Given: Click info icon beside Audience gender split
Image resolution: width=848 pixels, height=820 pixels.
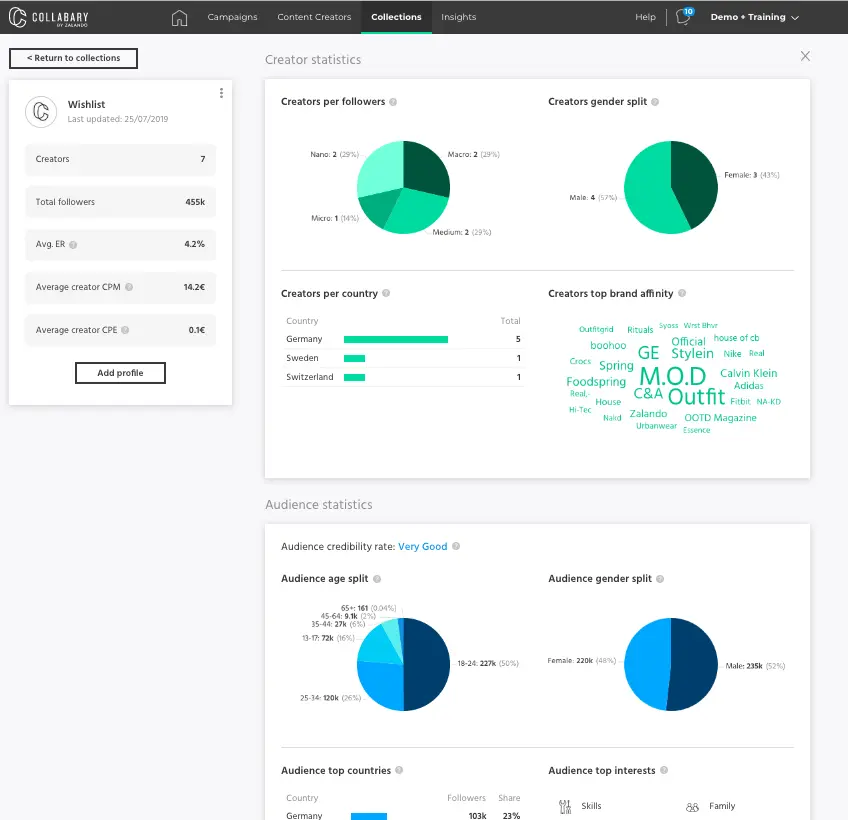Looking at the screenshot, I should click(x=661, y=579).
